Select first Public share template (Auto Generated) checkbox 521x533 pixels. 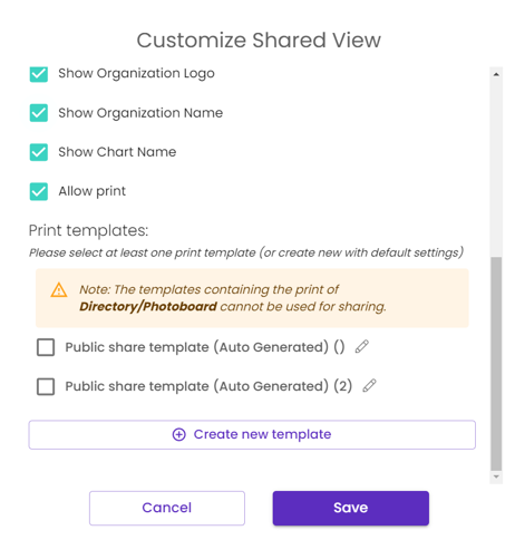click(46, 347)
